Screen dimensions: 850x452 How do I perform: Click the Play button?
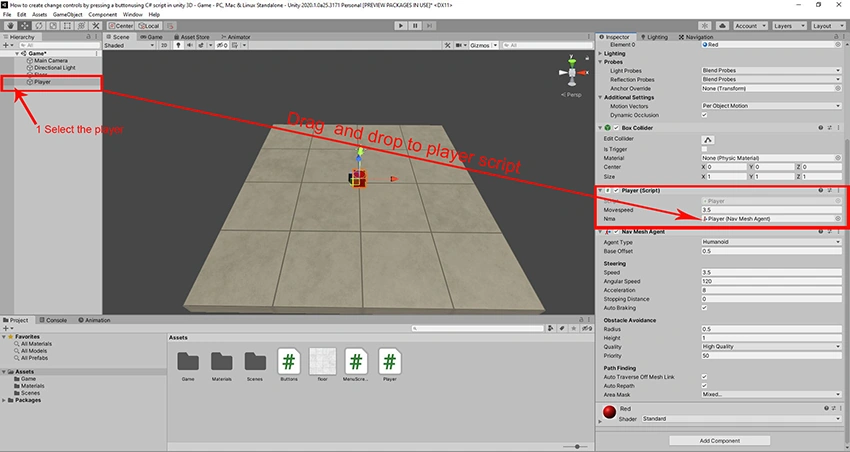click(x=401, y=25)
